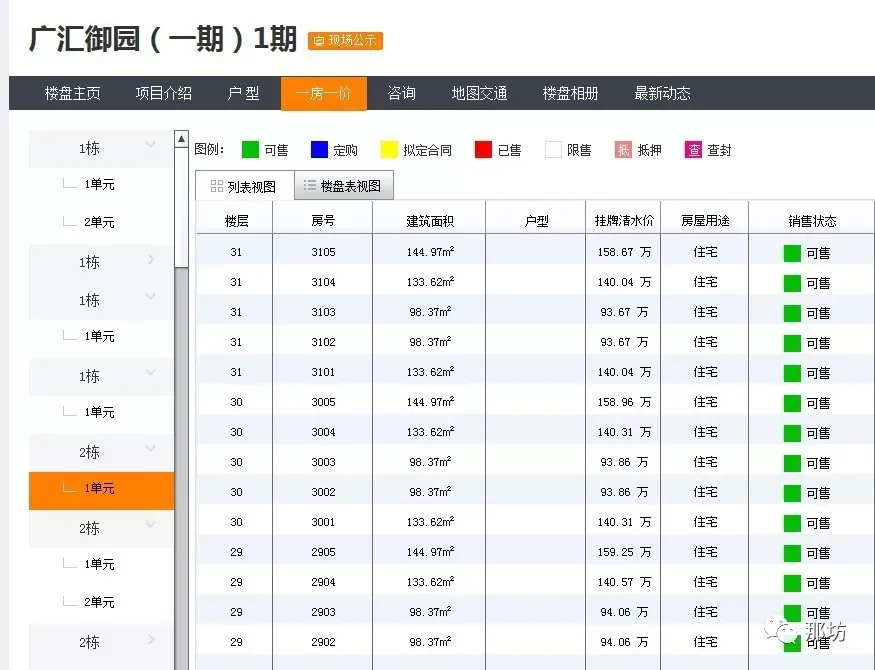Click price 140.57 万

624,582
